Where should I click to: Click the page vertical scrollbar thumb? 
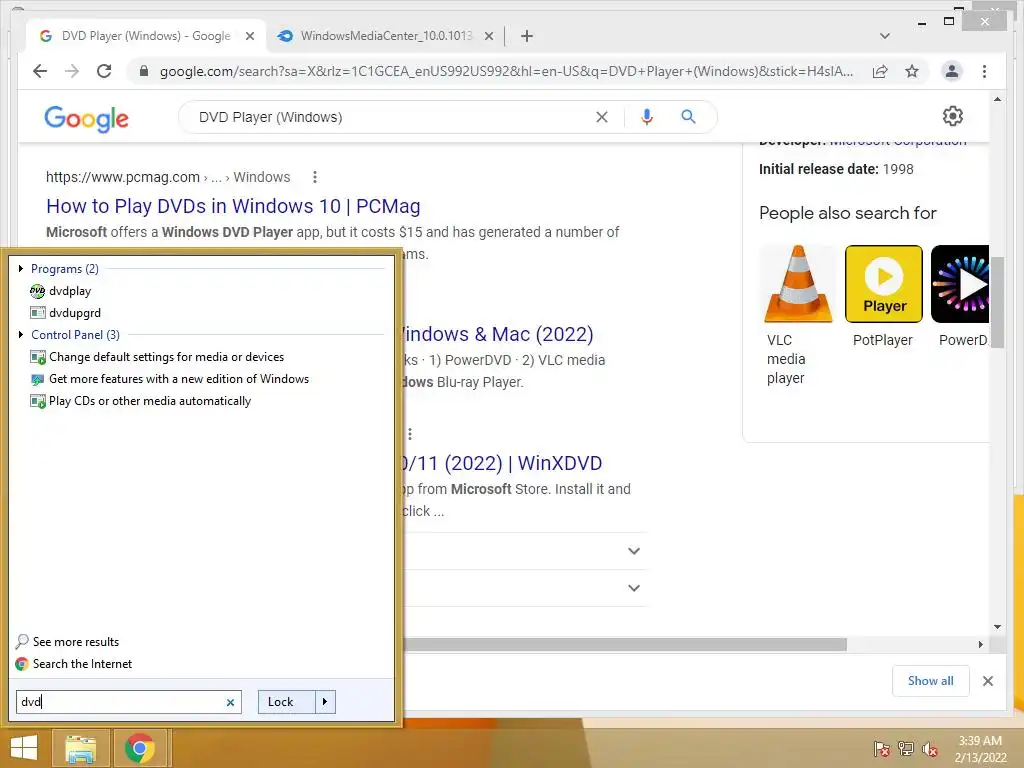(x=997, y=302)
